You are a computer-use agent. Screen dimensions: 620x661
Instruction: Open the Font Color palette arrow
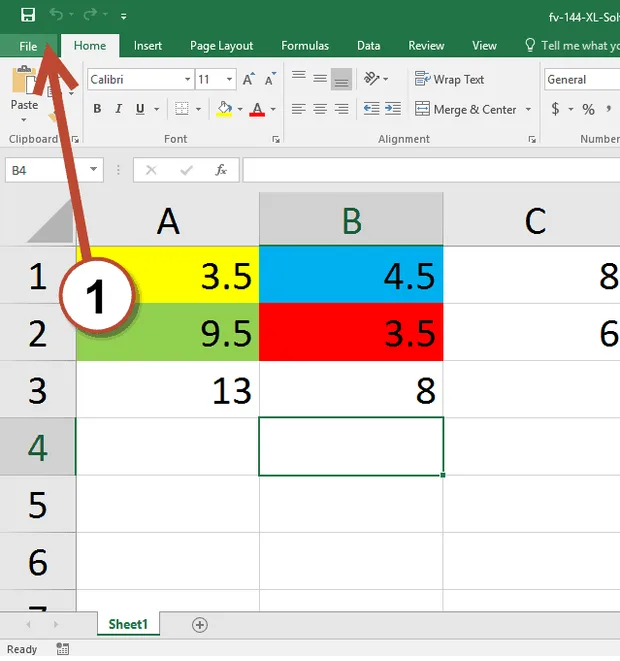(273, 109)
